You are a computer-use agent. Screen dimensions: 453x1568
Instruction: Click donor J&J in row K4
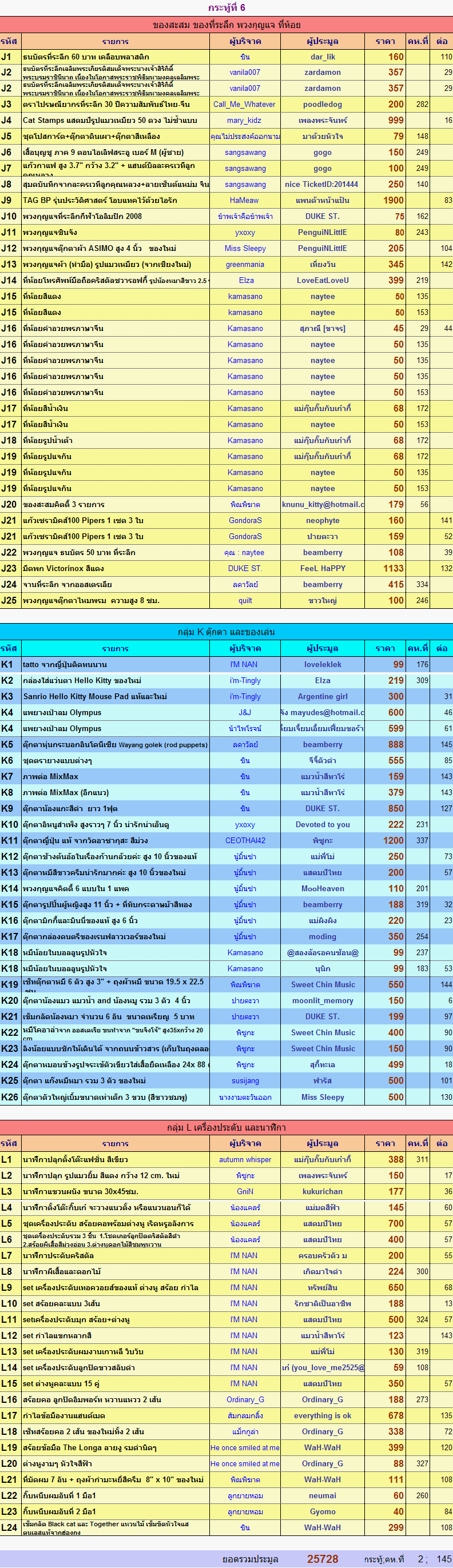245,713
